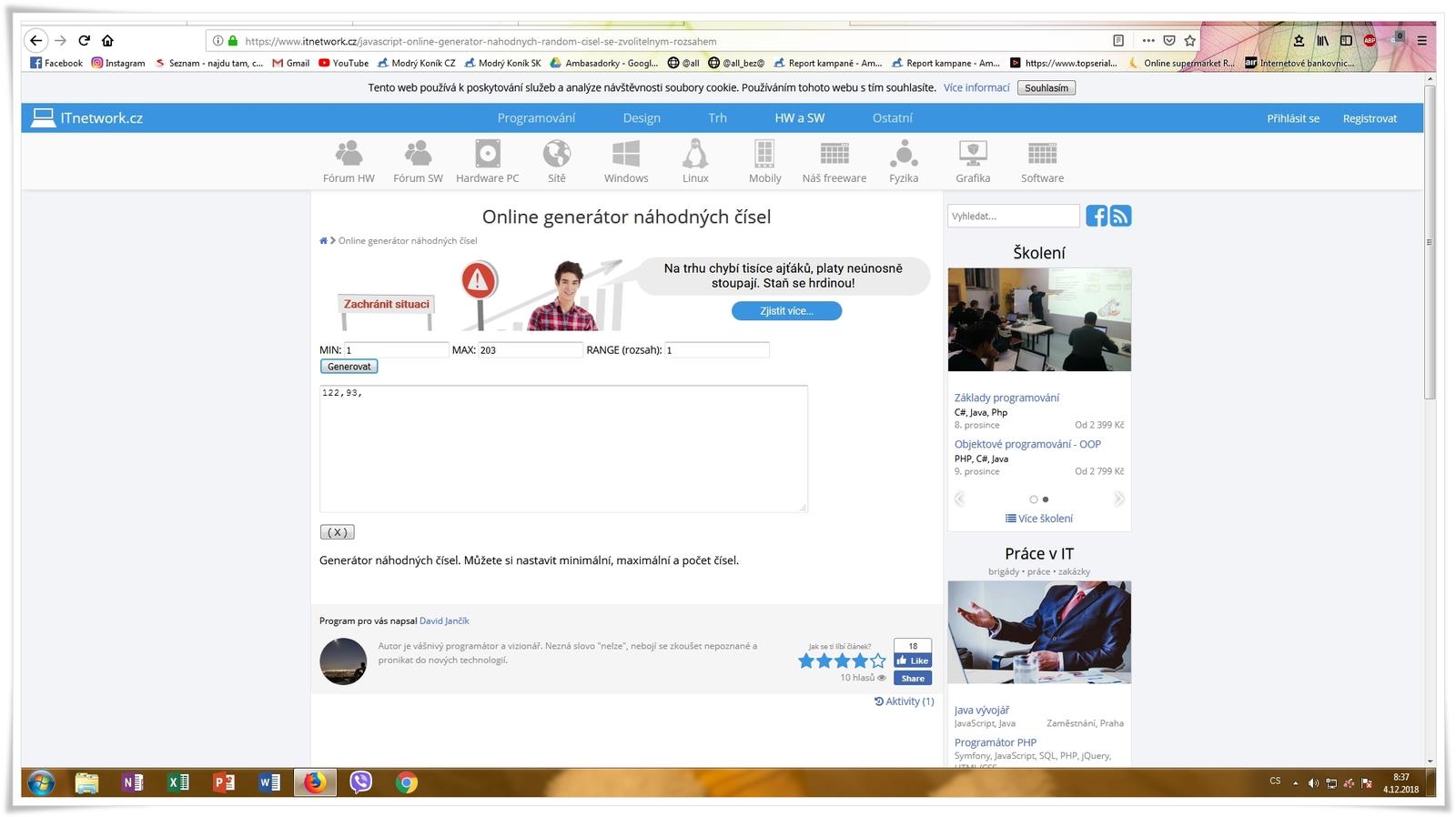The image size is (1456, 817).
Task: Reload the page with the refresh icon
Action: (84, 40)
